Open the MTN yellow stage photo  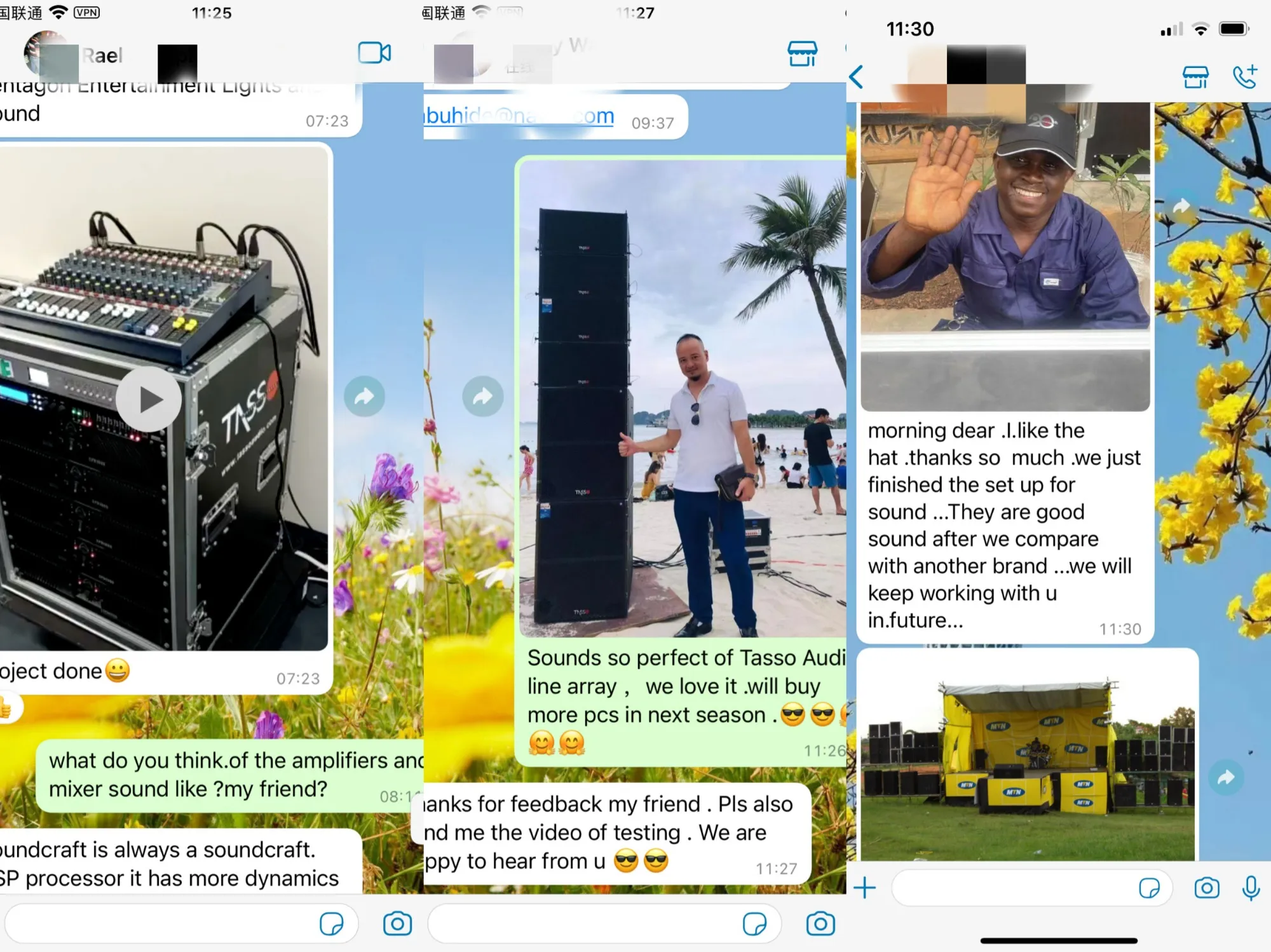tap(1027, 756)
